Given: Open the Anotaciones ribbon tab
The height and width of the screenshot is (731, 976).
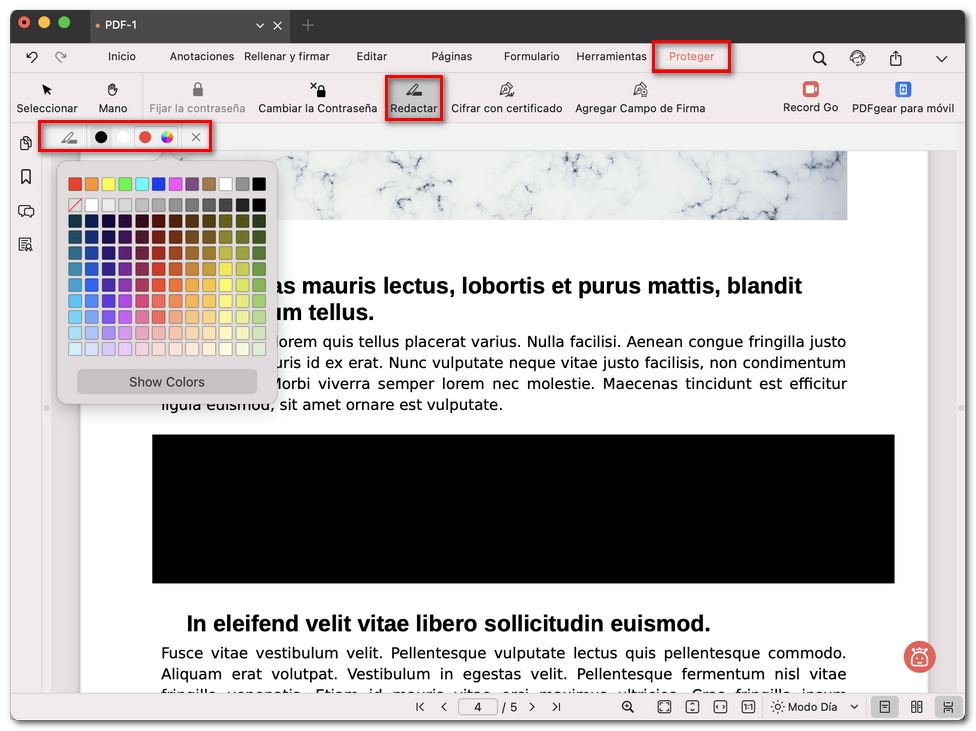Looking at the screenshot, I should pyautogui.click(x=201, y=57).
